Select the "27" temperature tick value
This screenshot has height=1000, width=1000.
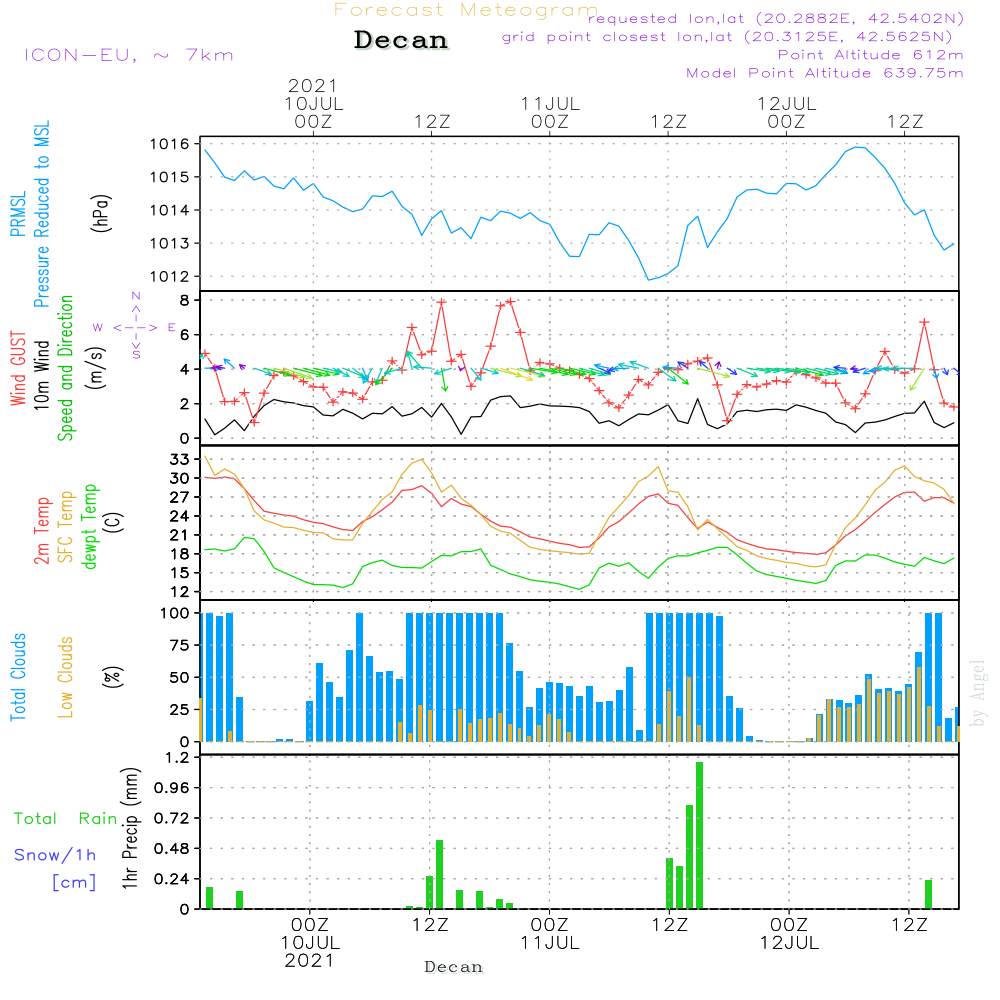pos(180,497)
